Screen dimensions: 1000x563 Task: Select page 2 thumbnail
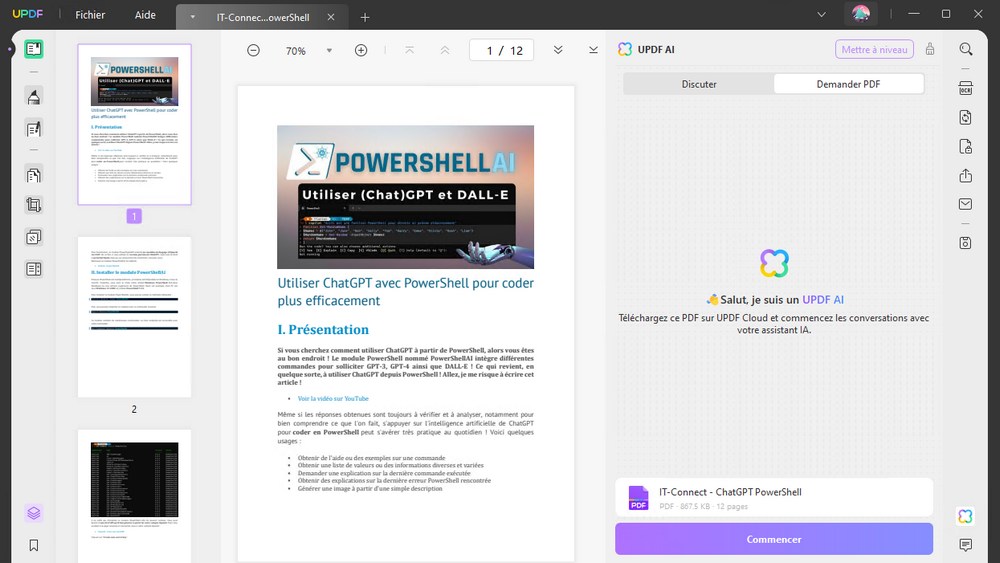click(134, 317)
